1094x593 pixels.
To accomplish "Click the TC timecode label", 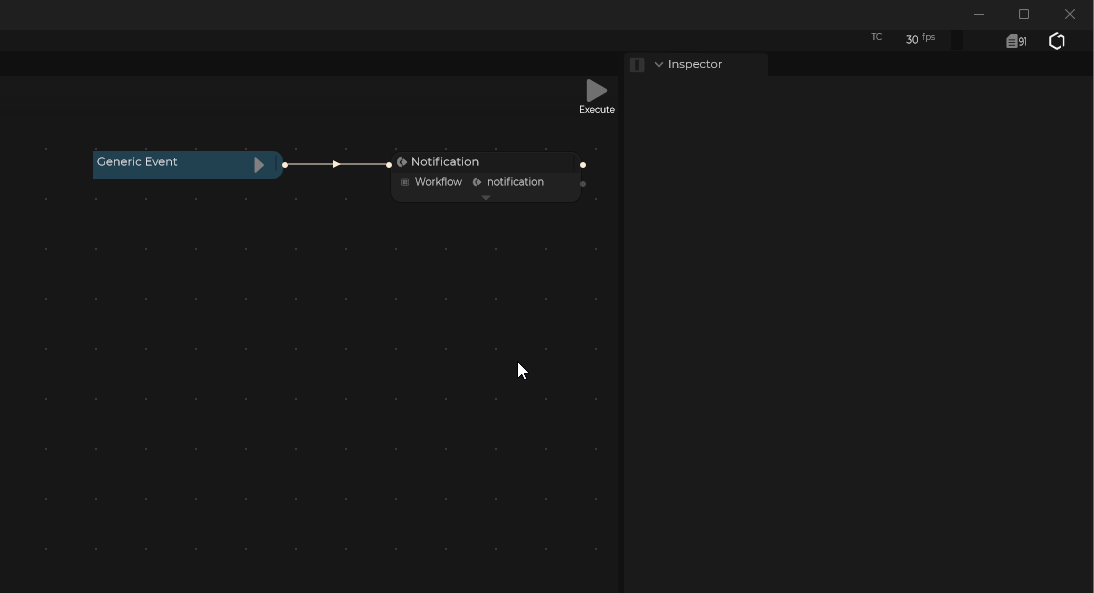I will click(877, 38).
